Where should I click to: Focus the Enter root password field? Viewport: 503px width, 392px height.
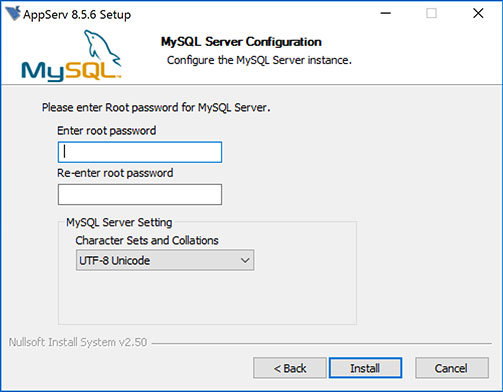point(140,152)
